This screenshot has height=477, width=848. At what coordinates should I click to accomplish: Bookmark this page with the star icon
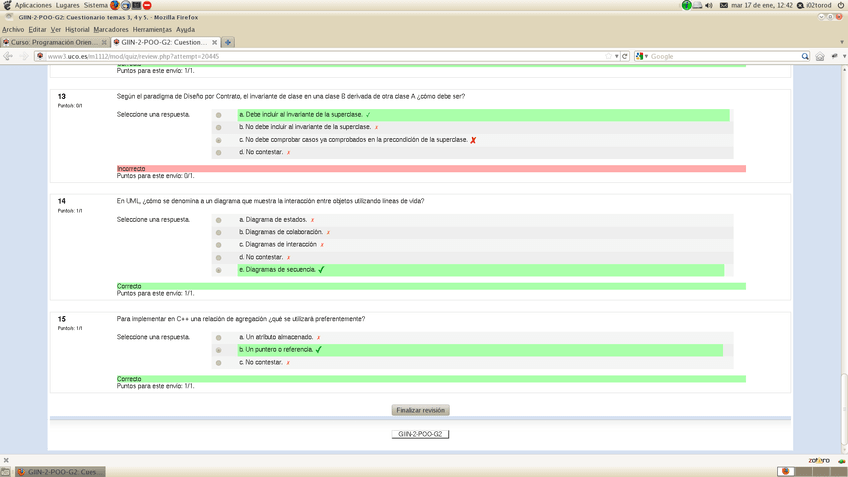pos(607,56)
